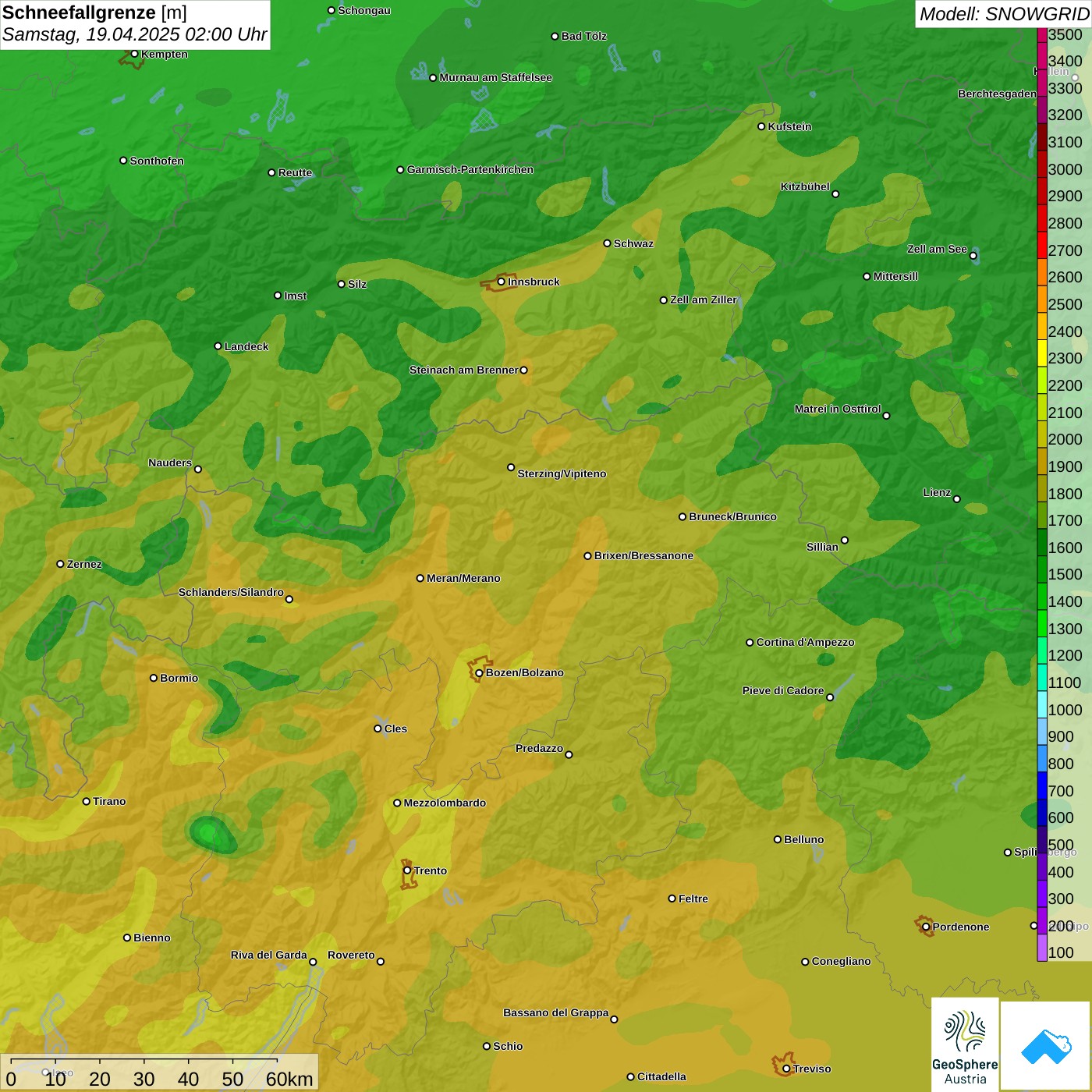Click the Bassano del Grappa label

[x=556, y=1012]
